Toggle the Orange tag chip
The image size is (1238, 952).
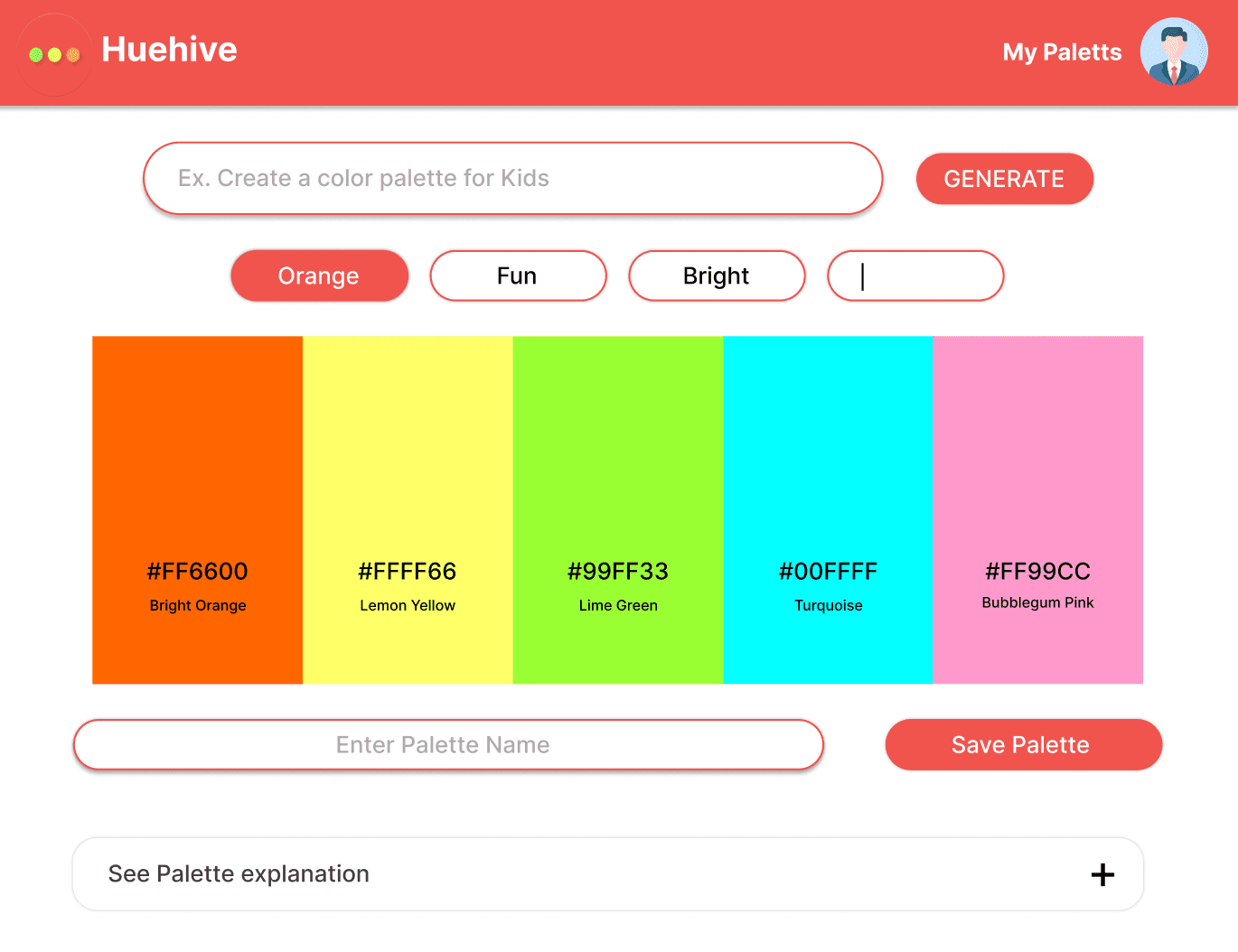[319, 275]
